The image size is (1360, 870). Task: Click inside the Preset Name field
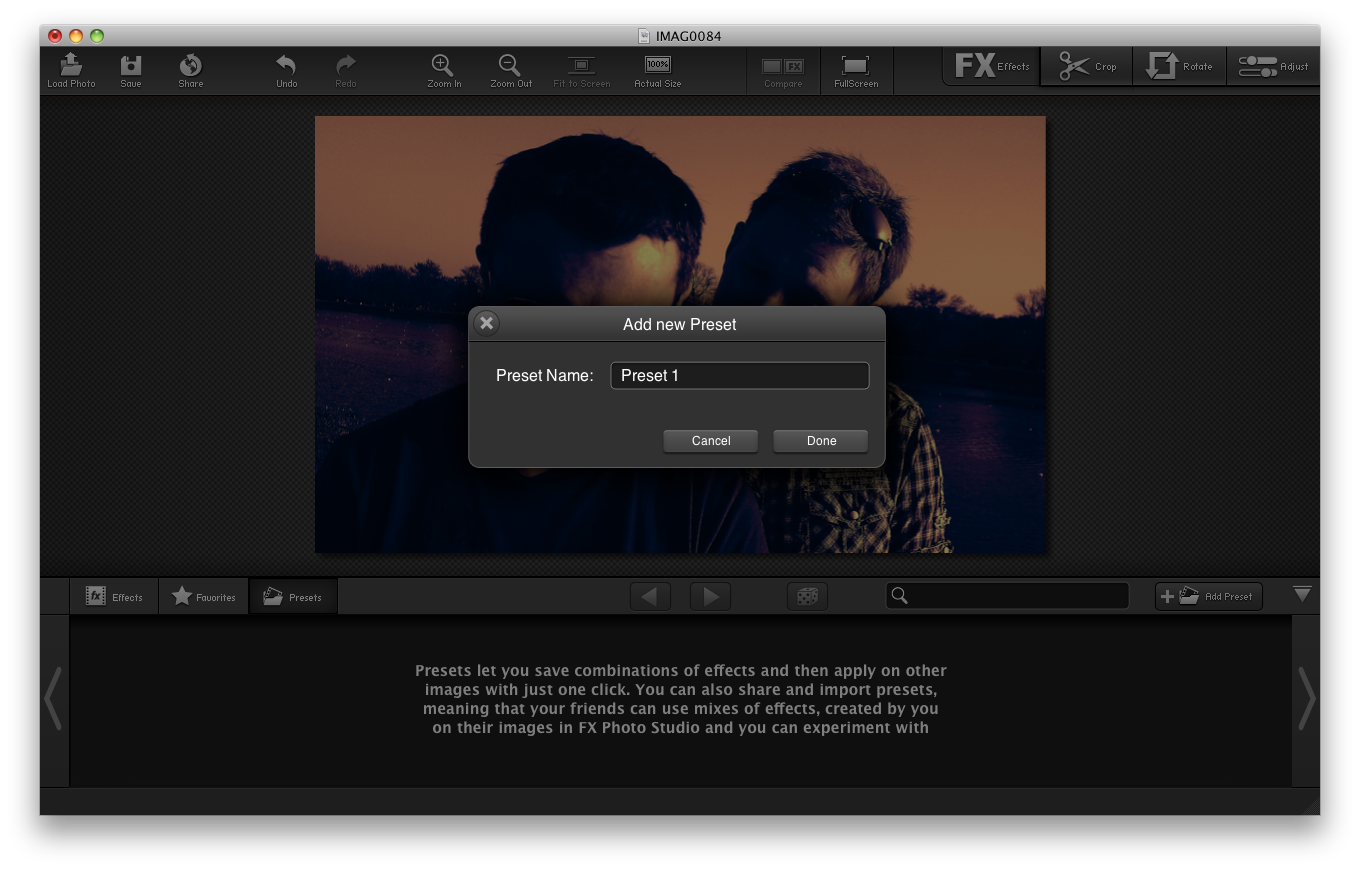(x=740, y=375)
